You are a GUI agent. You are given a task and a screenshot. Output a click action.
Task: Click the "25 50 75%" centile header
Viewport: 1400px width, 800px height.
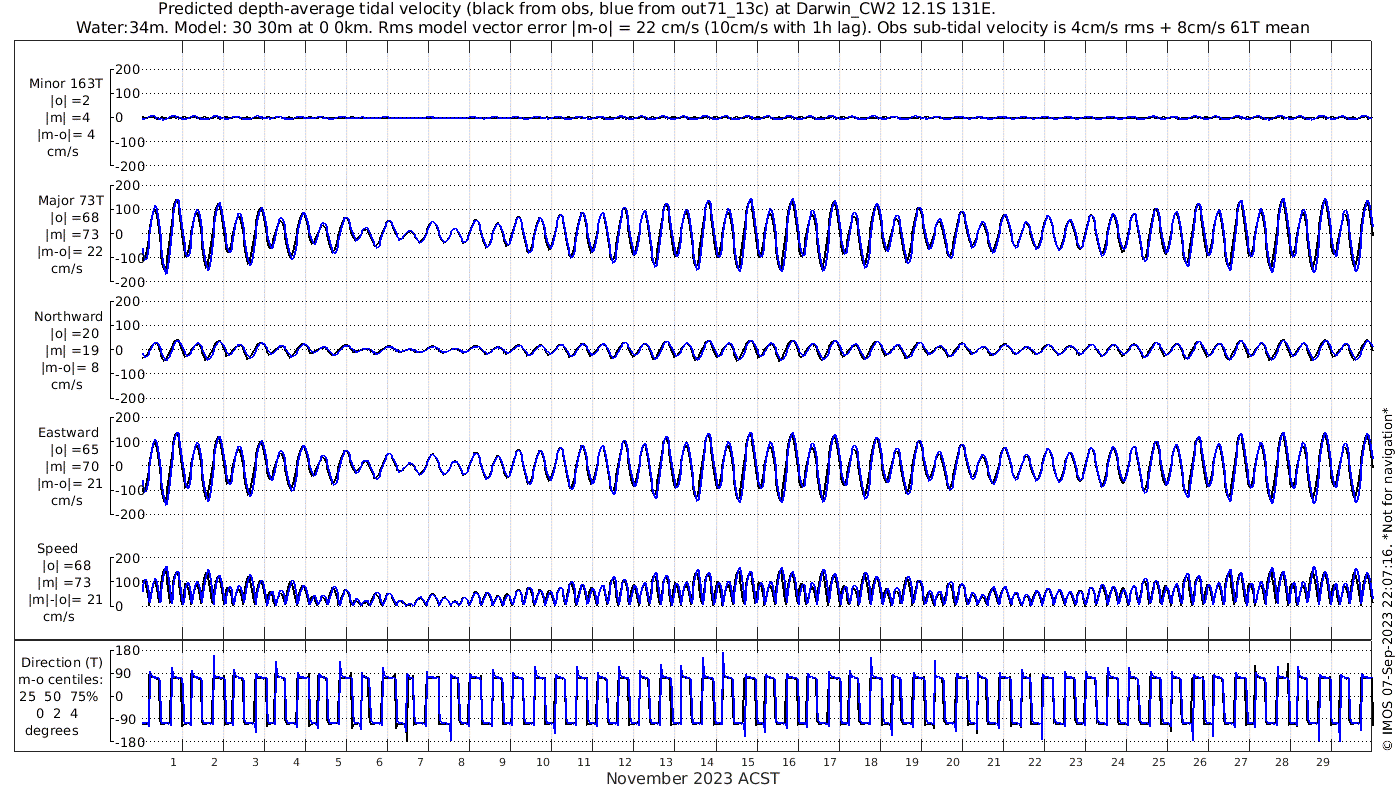click(x=61, y=697)
